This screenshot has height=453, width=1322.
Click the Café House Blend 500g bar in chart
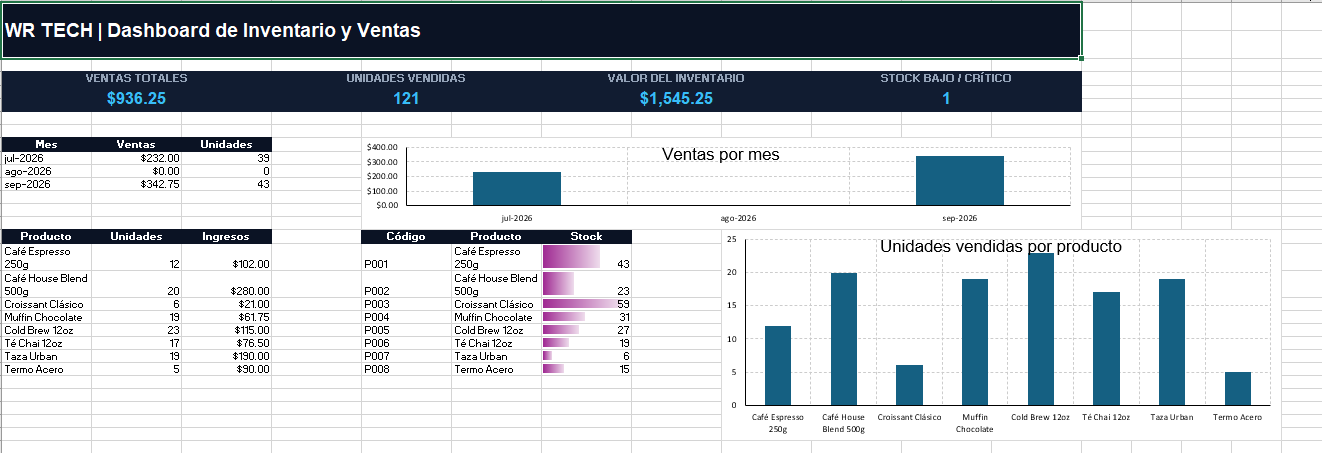[844, 339]
